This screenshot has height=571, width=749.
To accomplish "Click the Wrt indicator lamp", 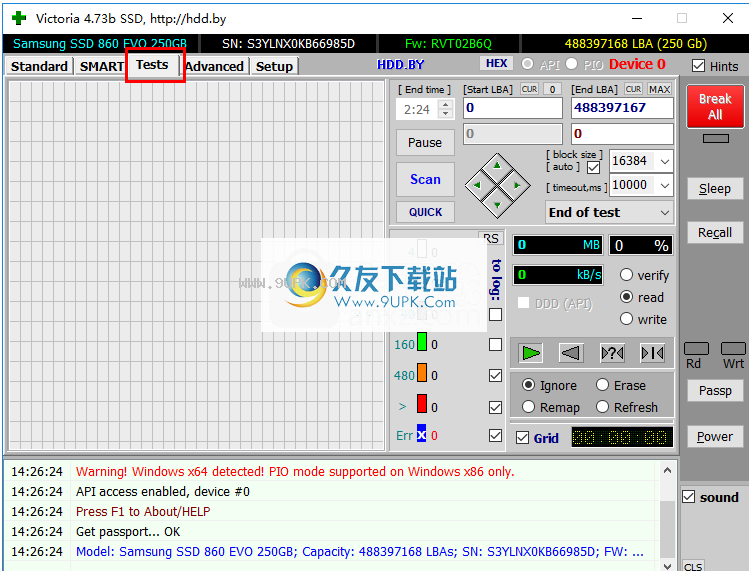I will [733, 348].
